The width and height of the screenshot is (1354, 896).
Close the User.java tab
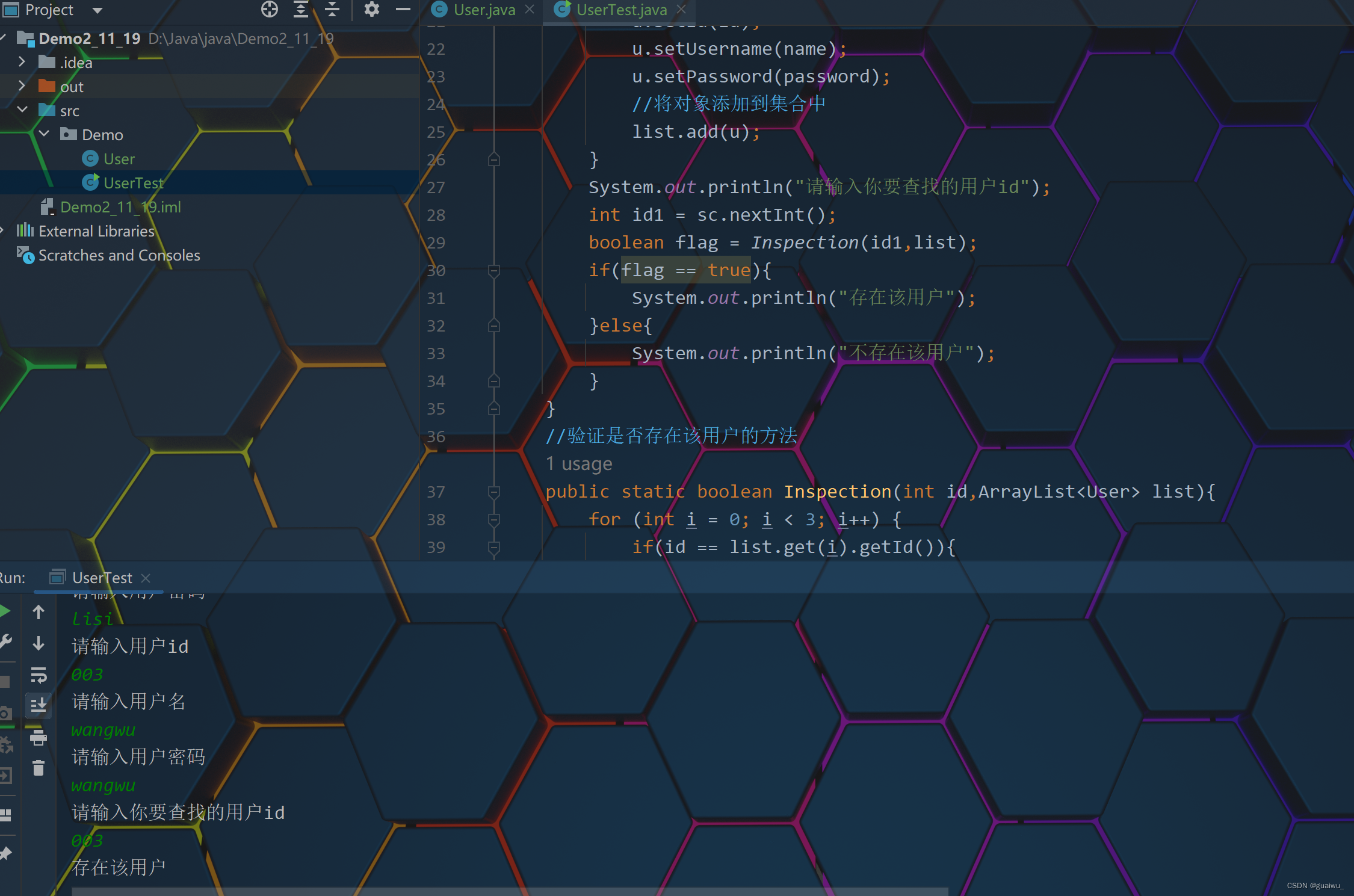[530, 10]
